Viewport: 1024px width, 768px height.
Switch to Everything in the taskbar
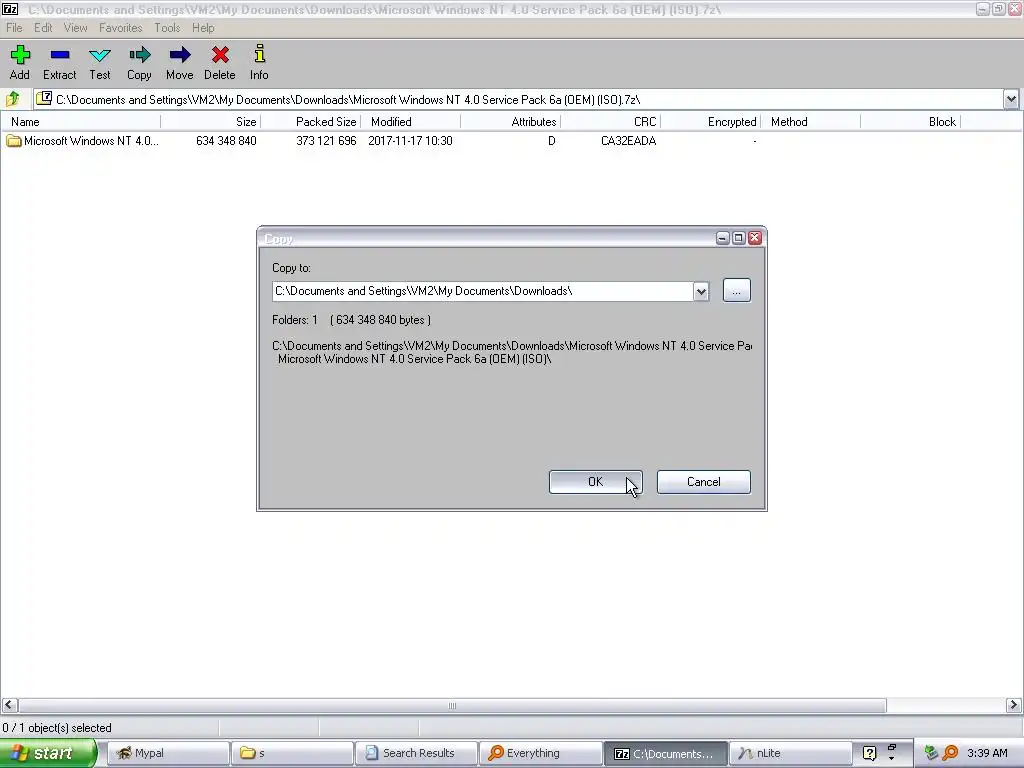[x=541, y=753]
